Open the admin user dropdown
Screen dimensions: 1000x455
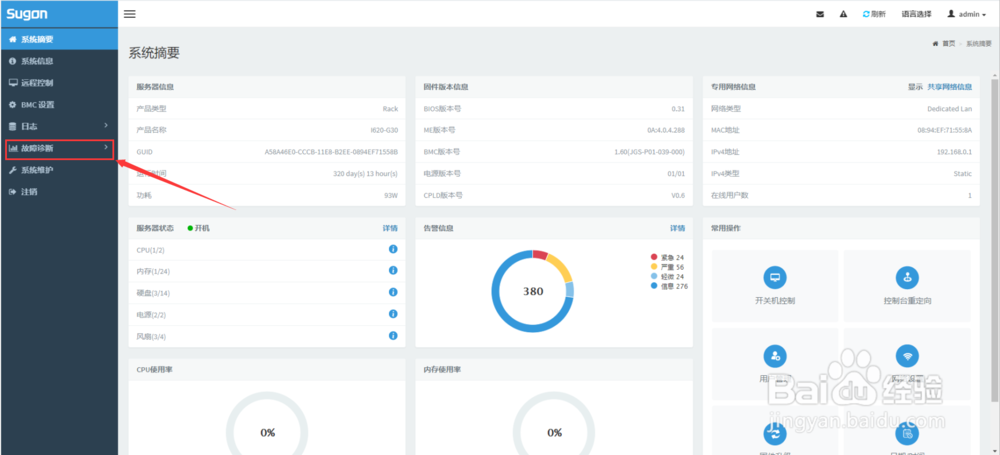click(x=967, y=14)
